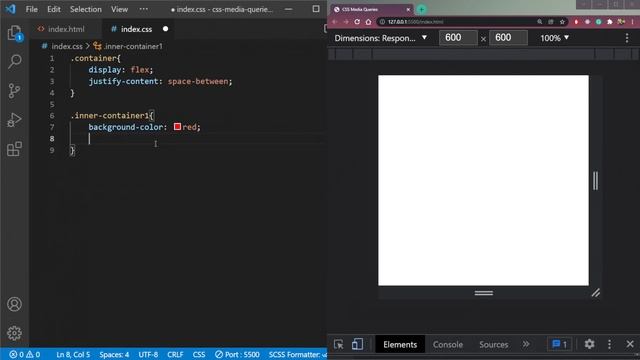Open DevTools settings gear
This screenshot has height=360, width=640.
click(589, 344)
